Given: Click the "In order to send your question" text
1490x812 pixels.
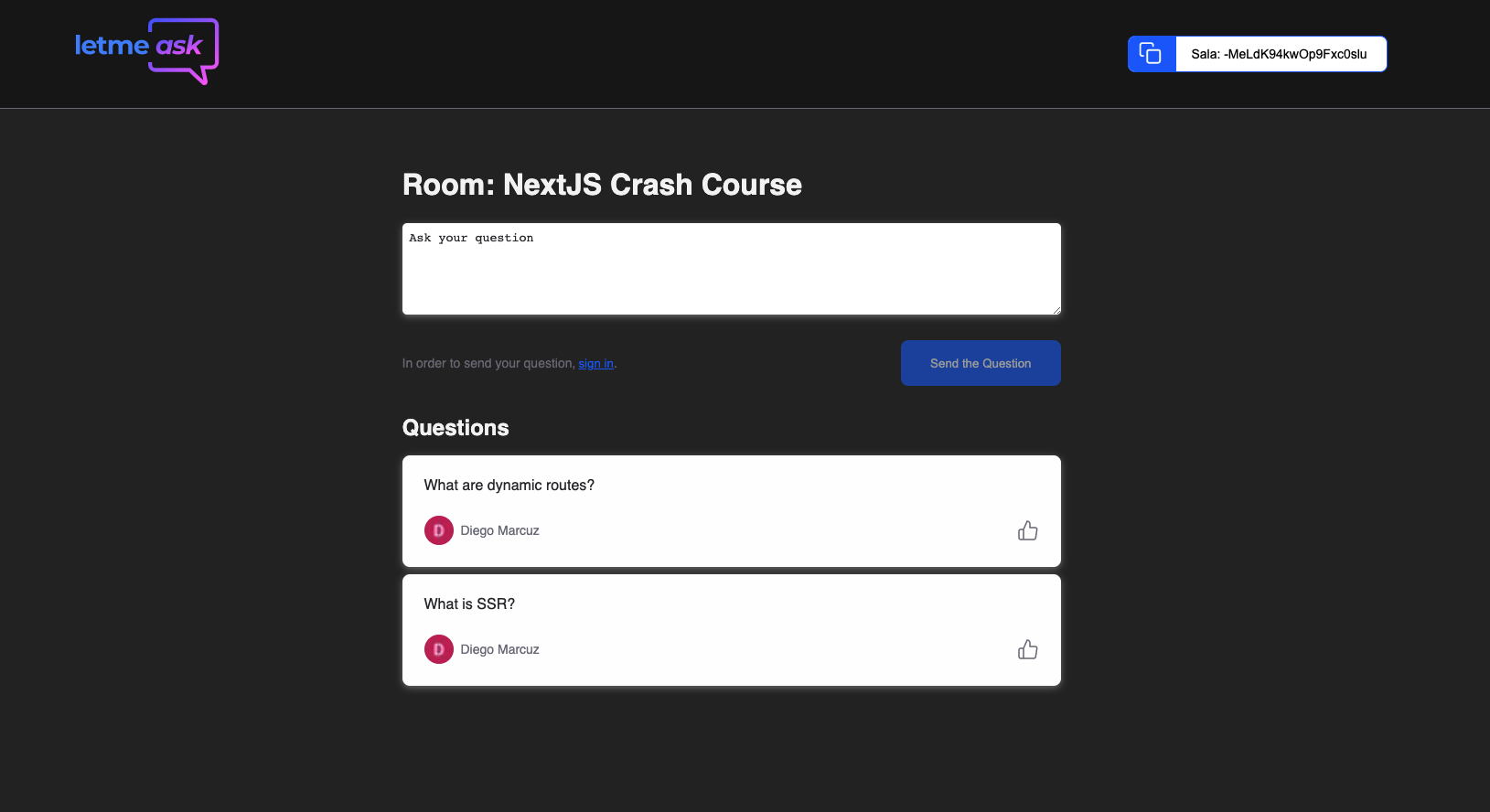Looking at the screenshot, I should click(x=488, y=363).
